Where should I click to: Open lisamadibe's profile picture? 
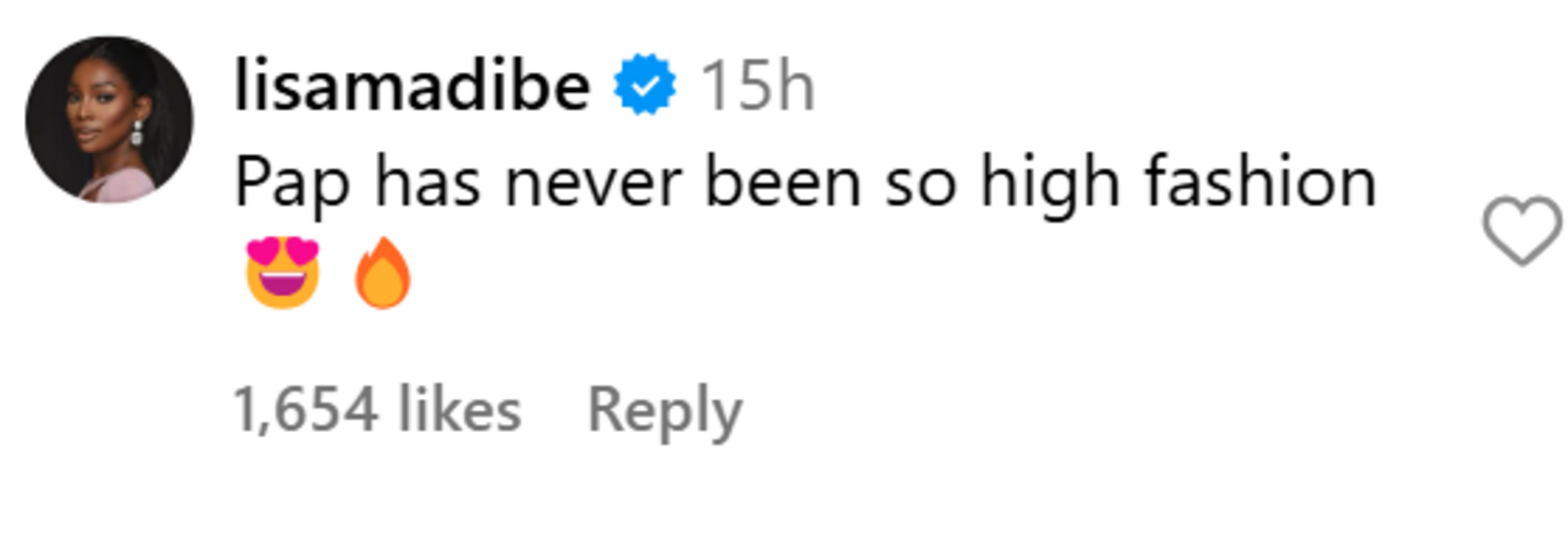click(110, 119)
